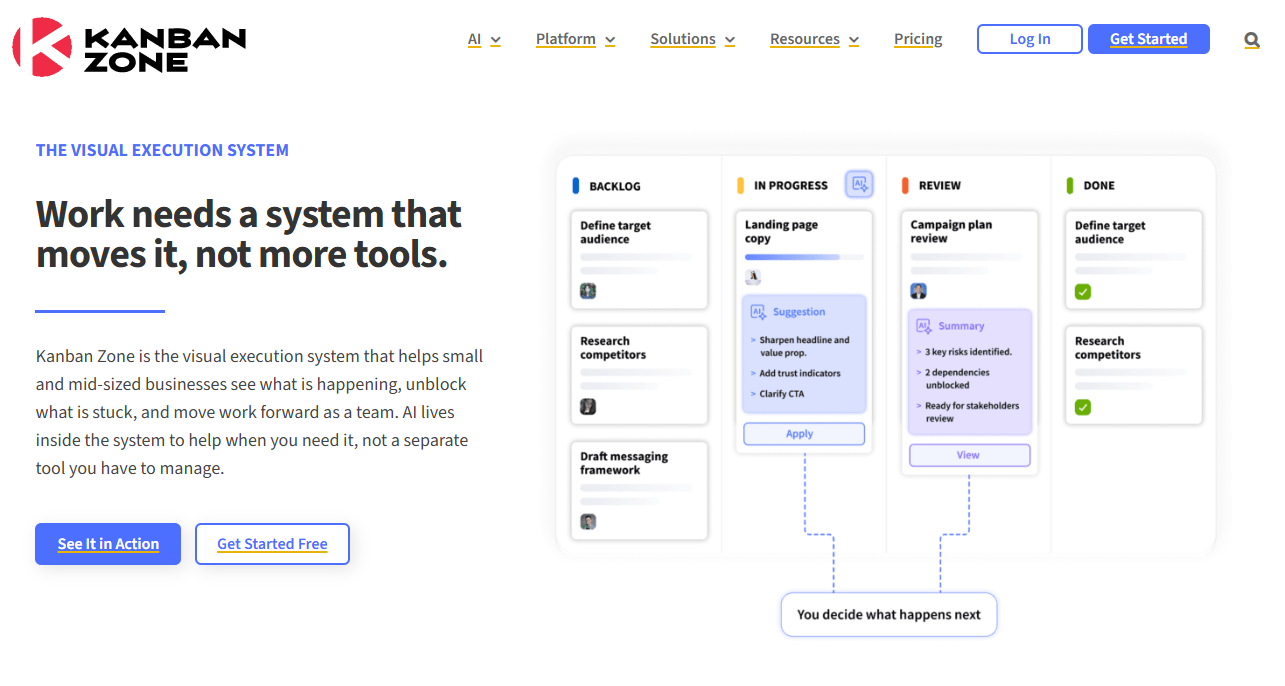Expand the chevron next to AI
Viewport: 1285px width, 686px height.
click(x=495, y=41)
